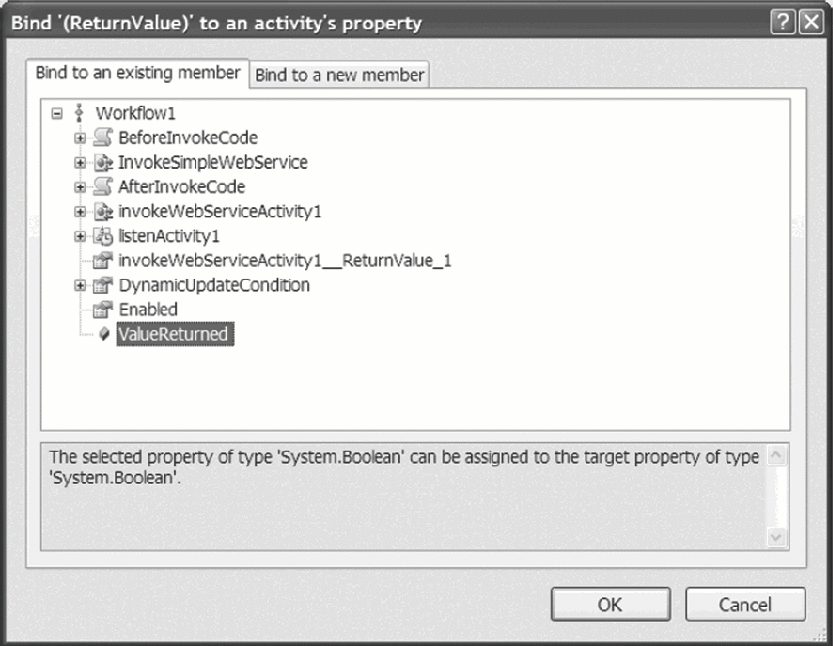Click the description box scroll down arrow
This screenshot has height=646, width=833.
pos(777,537)
